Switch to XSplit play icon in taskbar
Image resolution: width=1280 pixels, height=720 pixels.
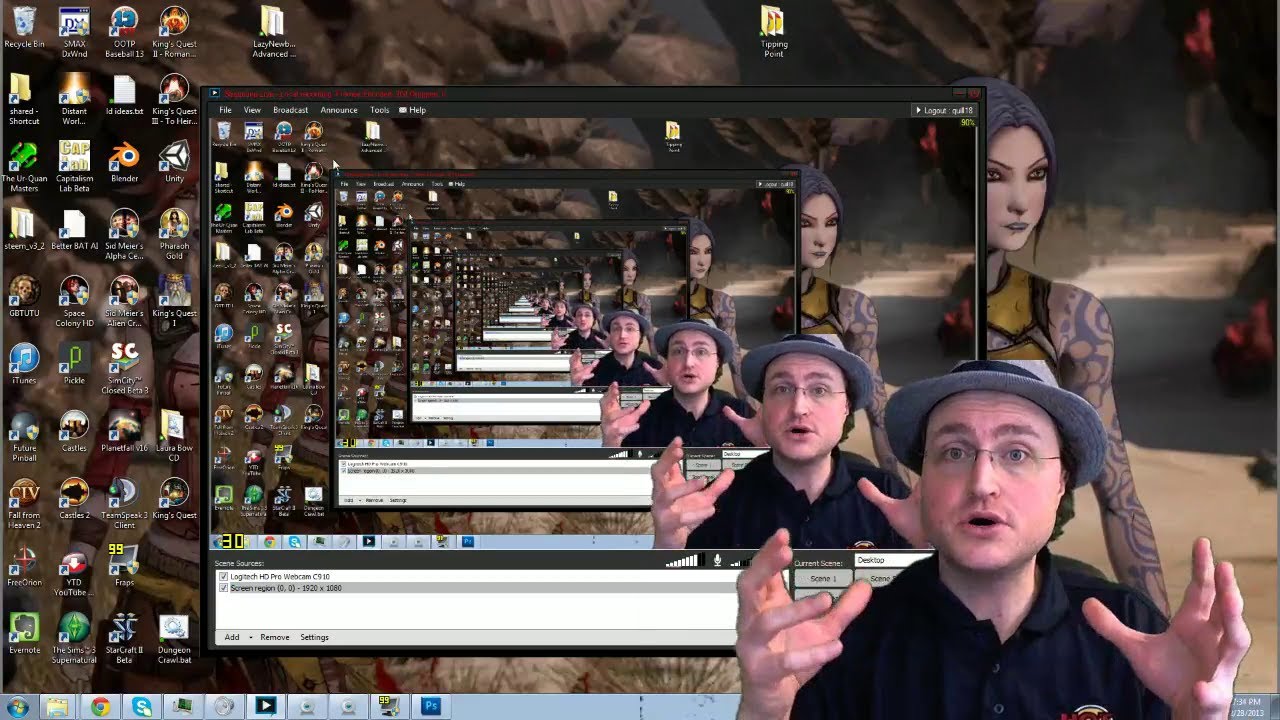click(265, 707)
